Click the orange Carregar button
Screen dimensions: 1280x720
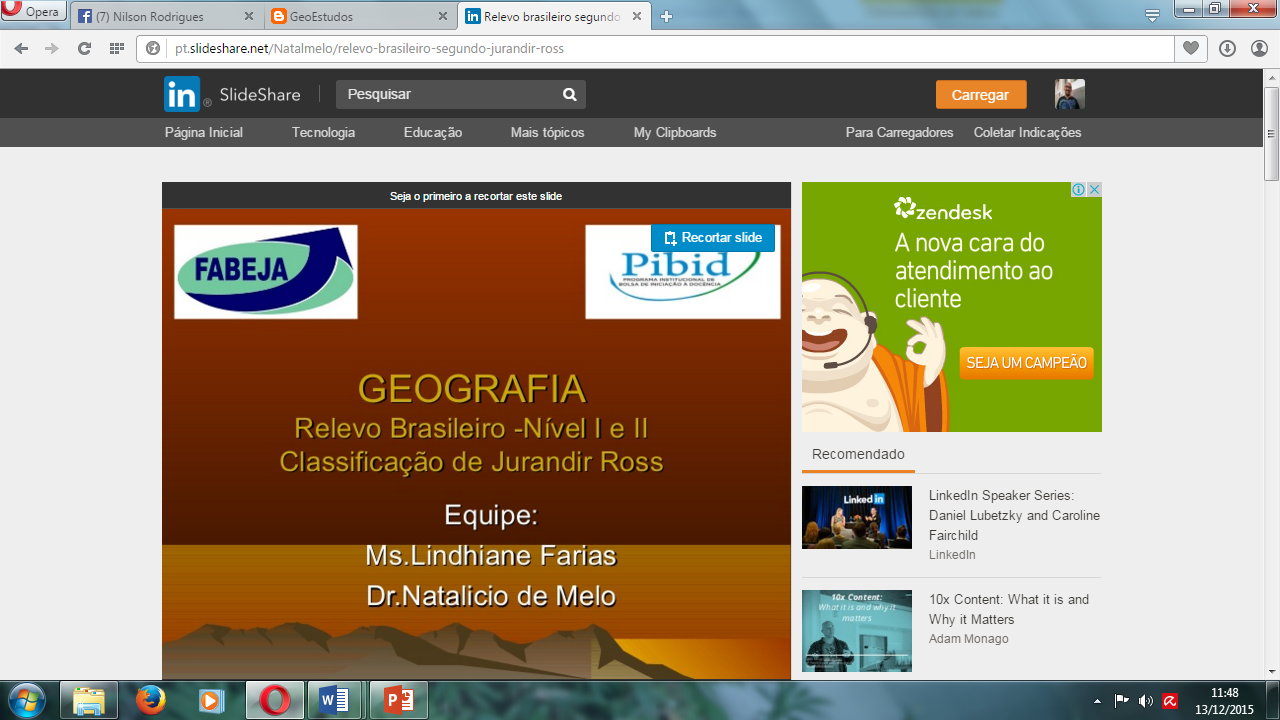981,95
